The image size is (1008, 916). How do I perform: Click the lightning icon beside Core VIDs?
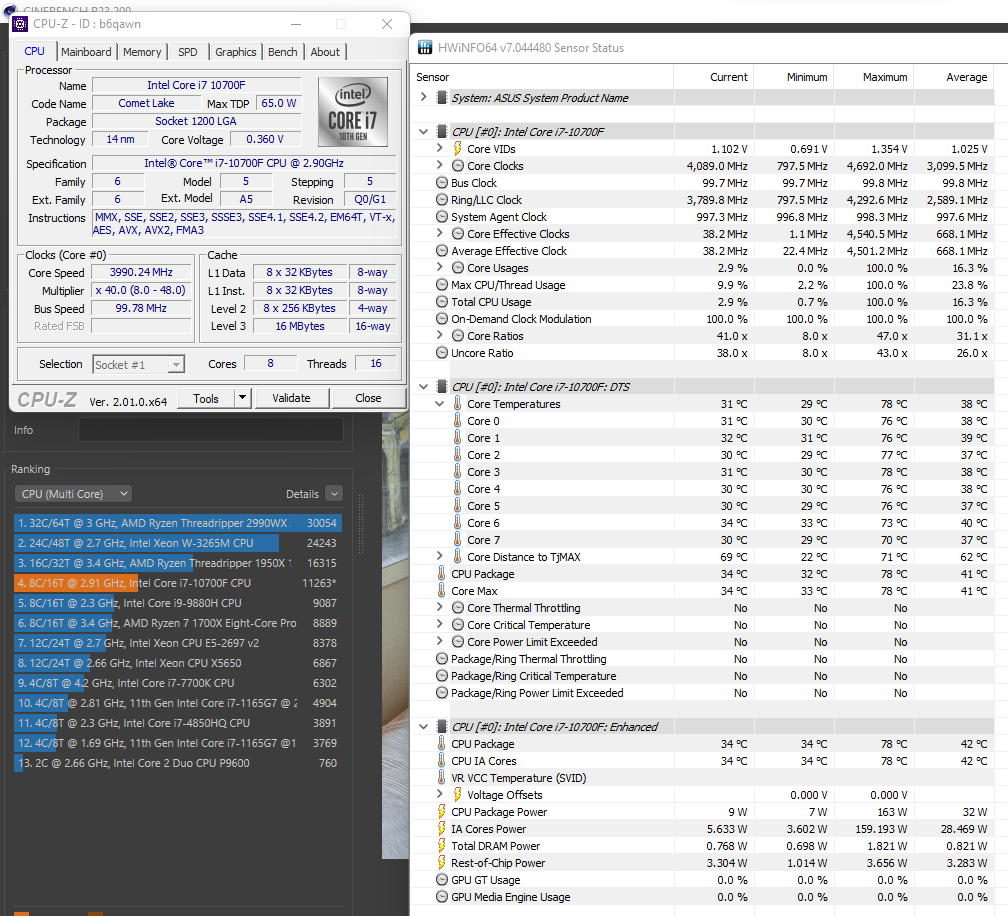[x=458, y=148]
